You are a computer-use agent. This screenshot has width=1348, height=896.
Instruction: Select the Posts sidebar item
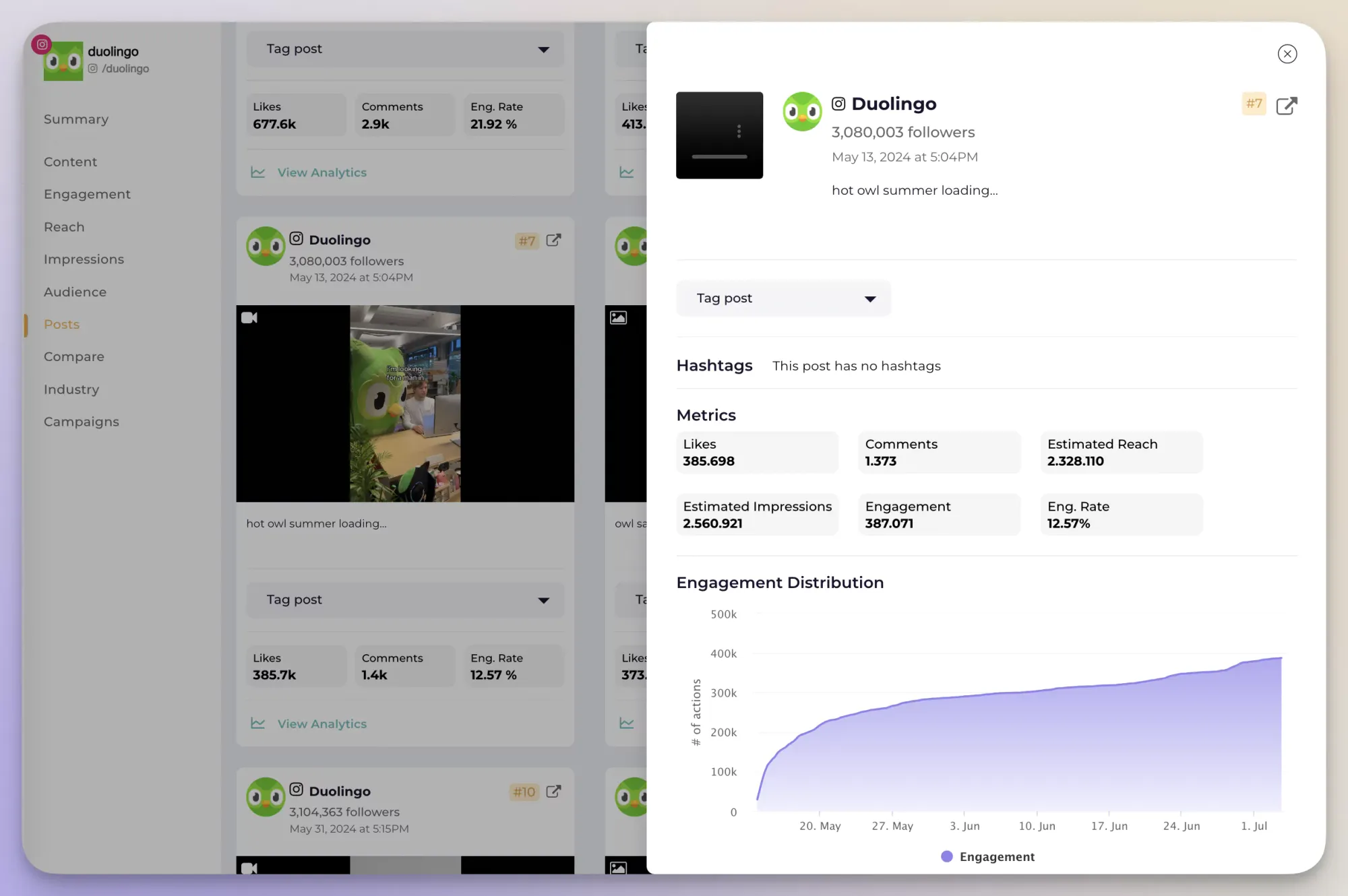click(x=61, y=324)
